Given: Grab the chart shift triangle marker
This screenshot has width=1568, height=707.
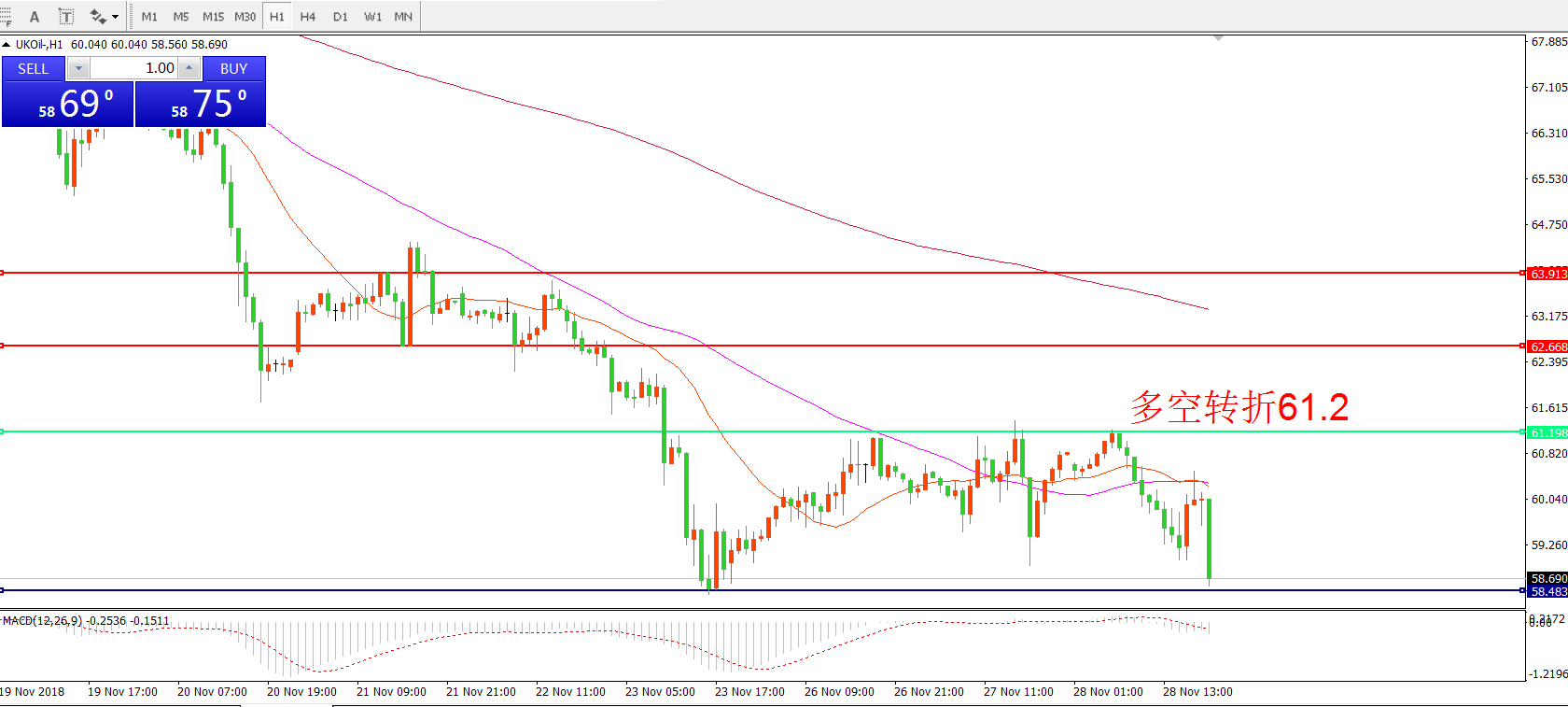Looking at the screenshot, I should [1219, 38].
